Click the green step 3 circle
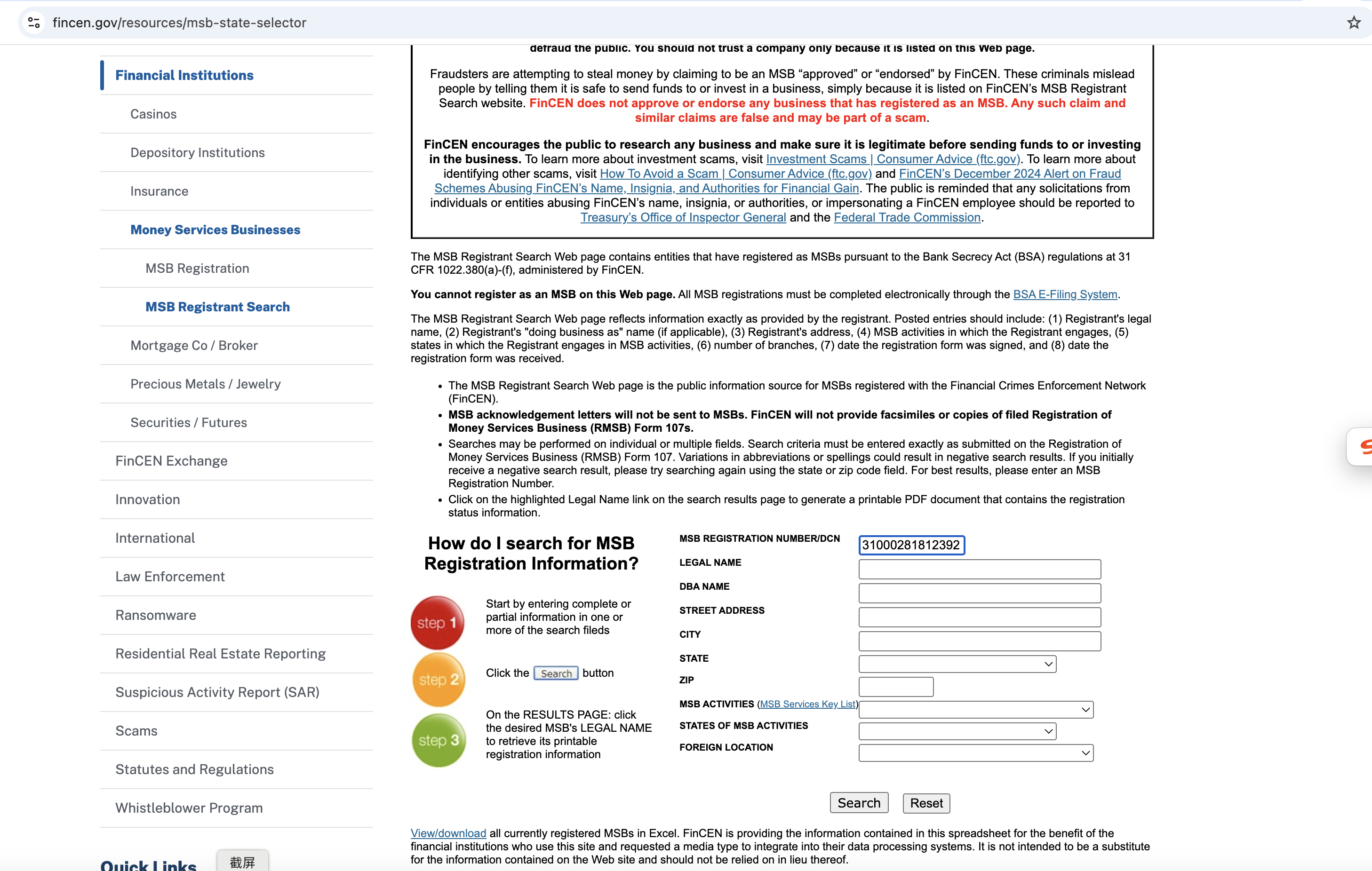Image resolution: width=1372 pixels, height=871 pixels. 439,740
